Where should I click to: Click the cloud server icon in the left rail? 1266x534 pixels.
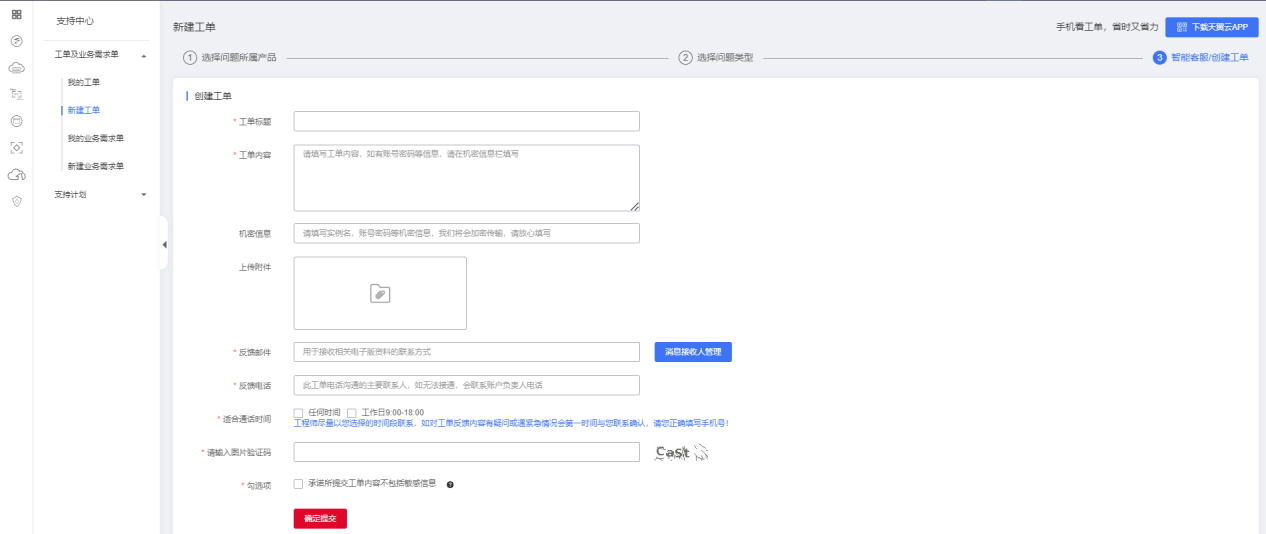(x=16, y=68)
